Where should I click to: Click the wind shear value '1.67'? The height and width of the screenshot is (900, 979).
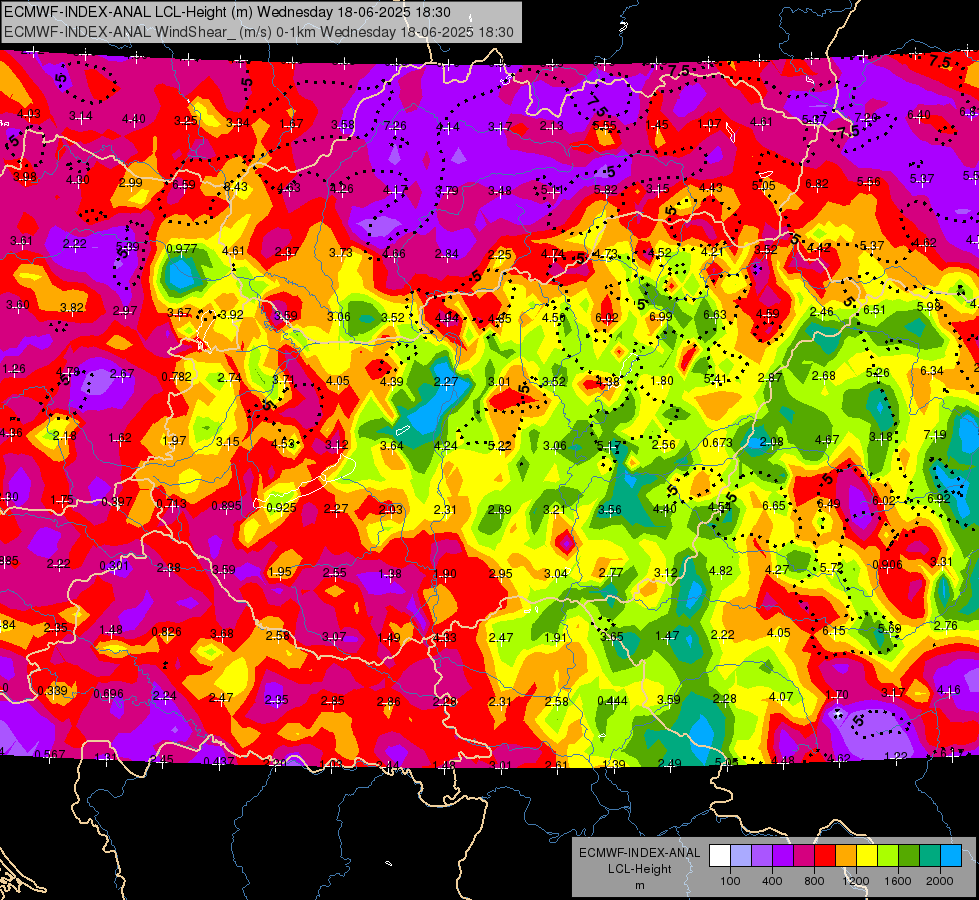coord(292,124)
